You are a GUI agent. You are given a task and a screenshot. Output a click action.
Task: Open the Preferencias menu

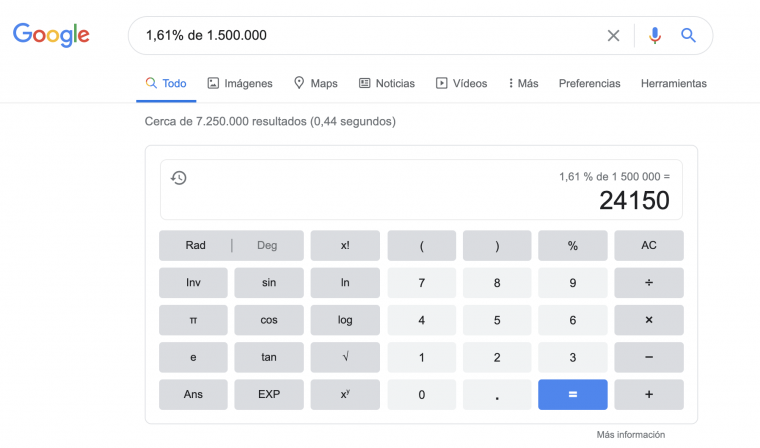click(589, 84)
